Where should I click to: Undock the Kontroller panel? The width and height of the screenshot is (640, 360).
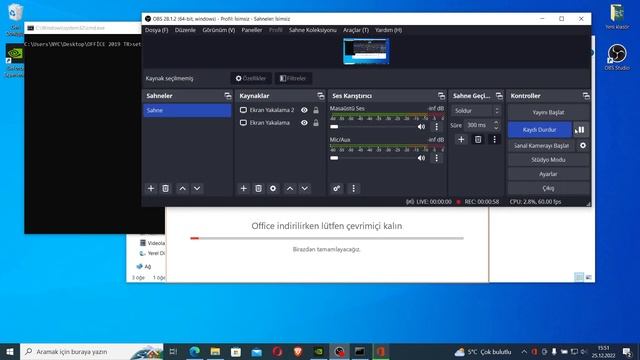[x=586, y=96]
